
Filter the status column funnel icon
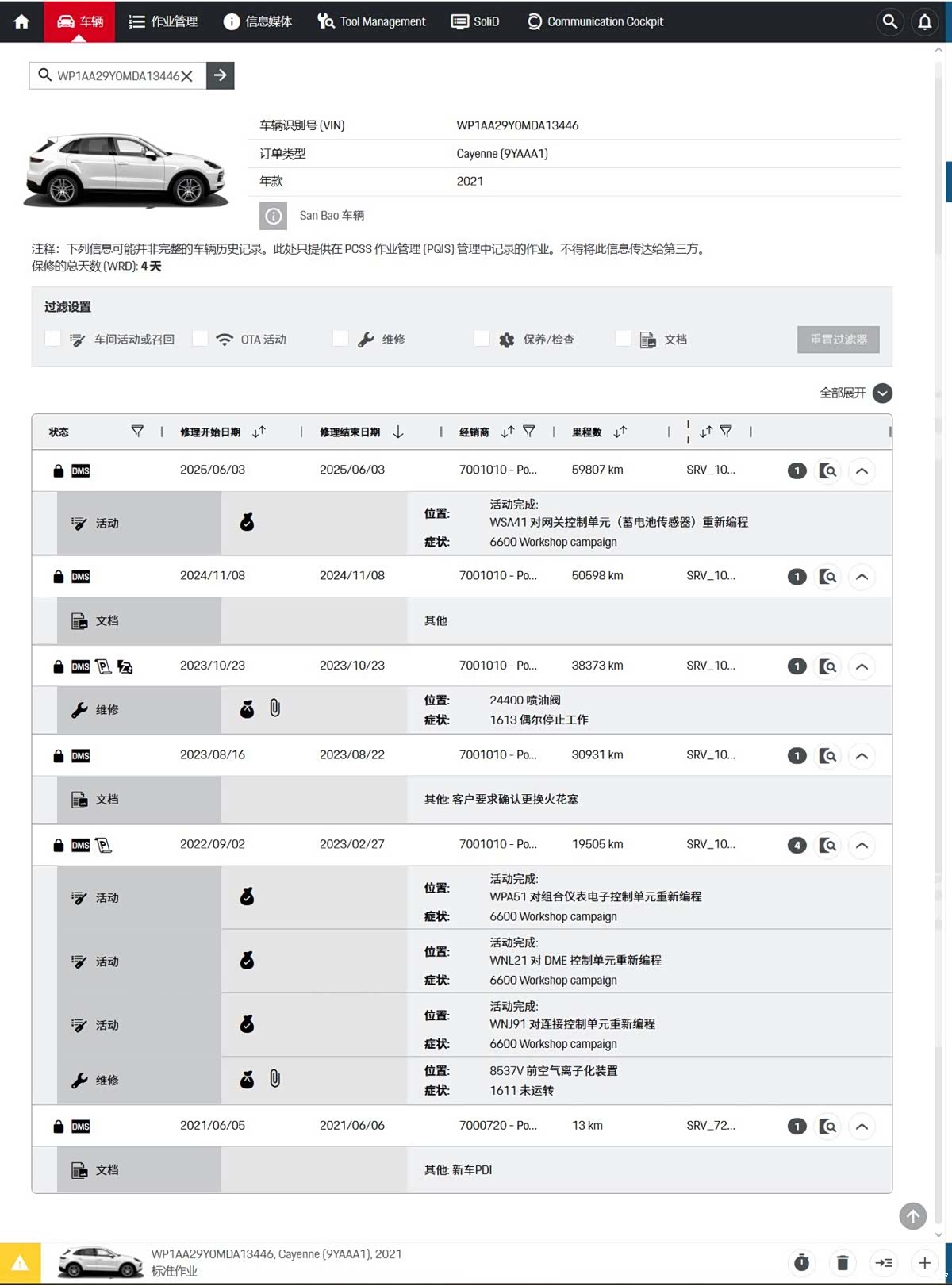pos(137,431)
